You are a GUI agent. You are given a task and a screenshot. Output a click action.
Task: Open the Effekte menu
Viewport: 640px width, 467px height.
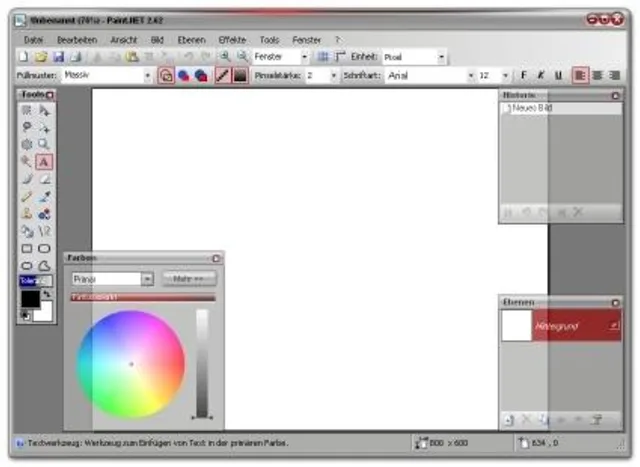click(x=232, y=40)
